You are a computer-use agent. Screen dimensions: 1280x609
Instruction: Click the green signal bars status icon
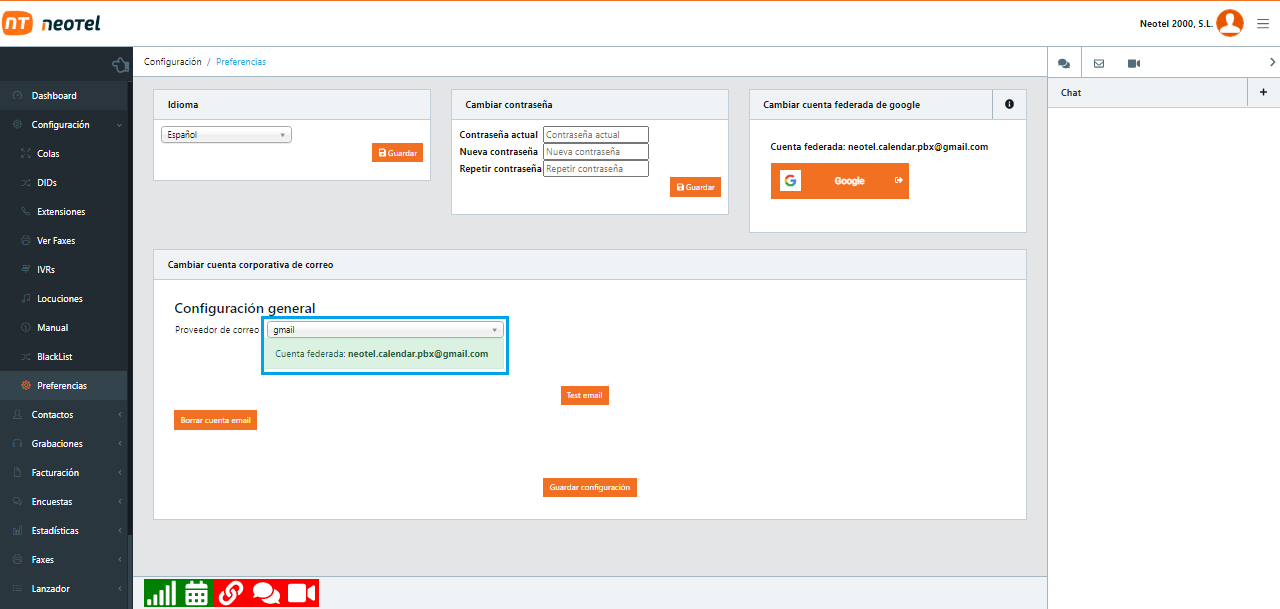pos(160,593)
